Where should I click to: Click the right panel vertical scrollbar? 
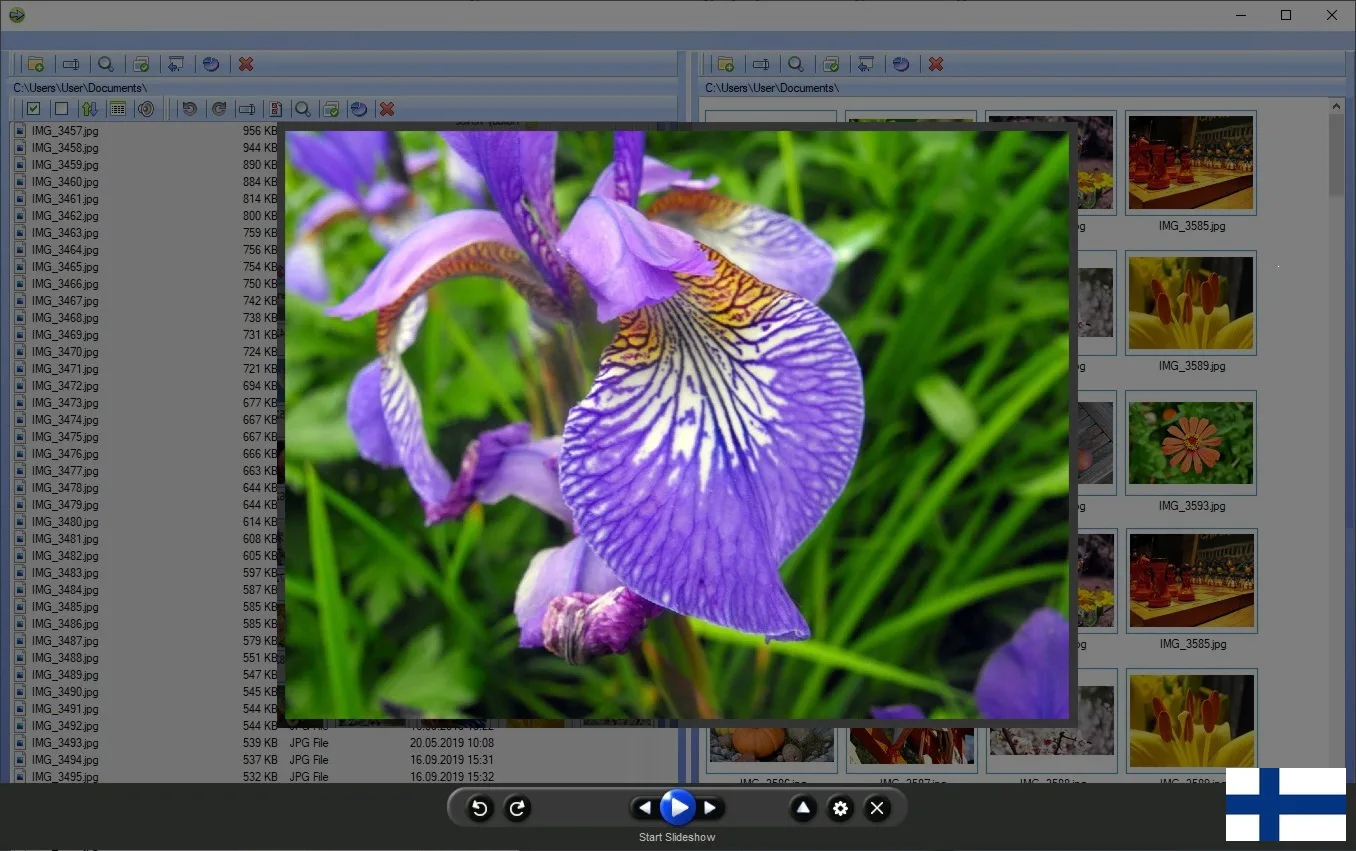pyautogui.click(x=1337, y=400)
